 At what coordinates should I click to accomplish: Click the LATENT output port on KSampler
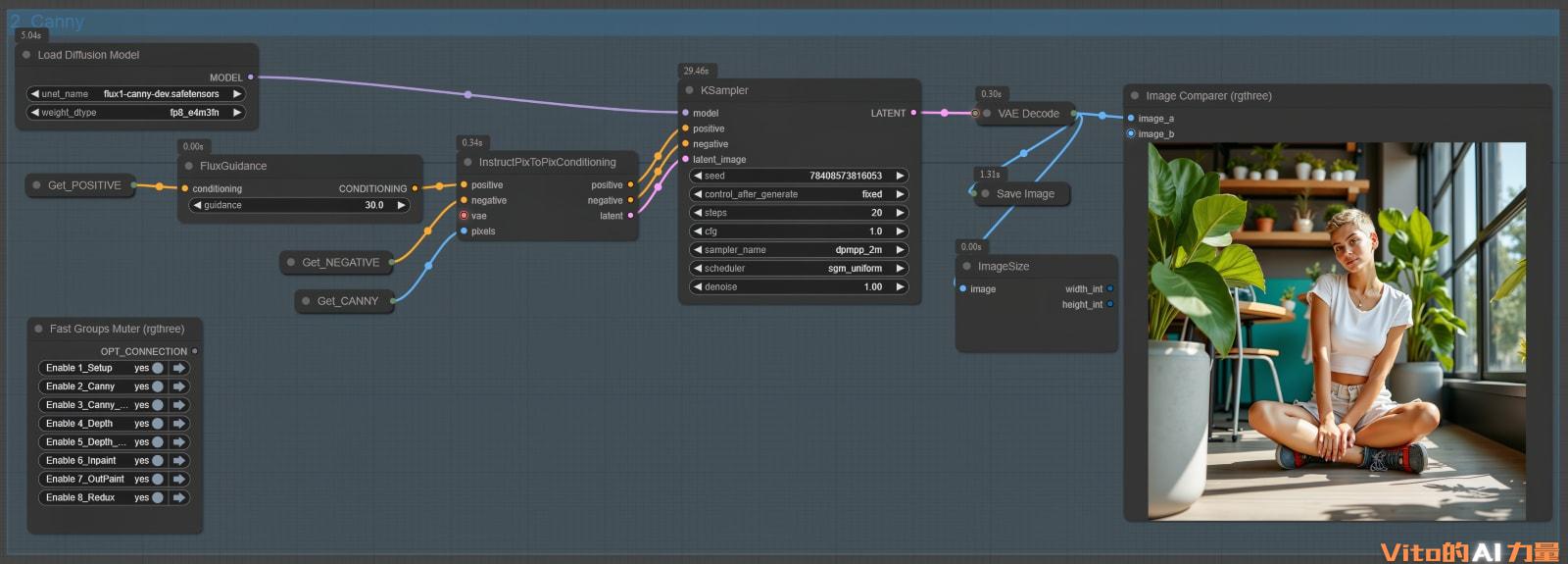[913, 113]
